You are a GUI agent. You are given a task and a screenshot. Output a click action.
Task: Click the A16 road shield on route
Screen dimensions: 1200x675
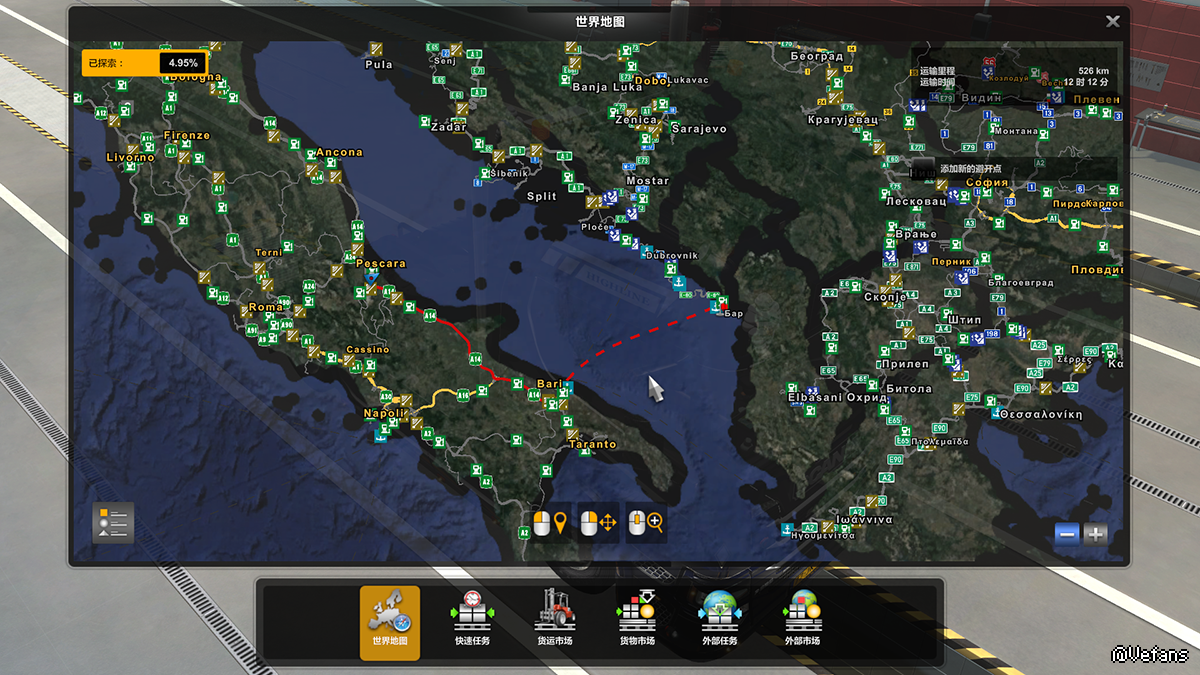[x=463, y=396]
